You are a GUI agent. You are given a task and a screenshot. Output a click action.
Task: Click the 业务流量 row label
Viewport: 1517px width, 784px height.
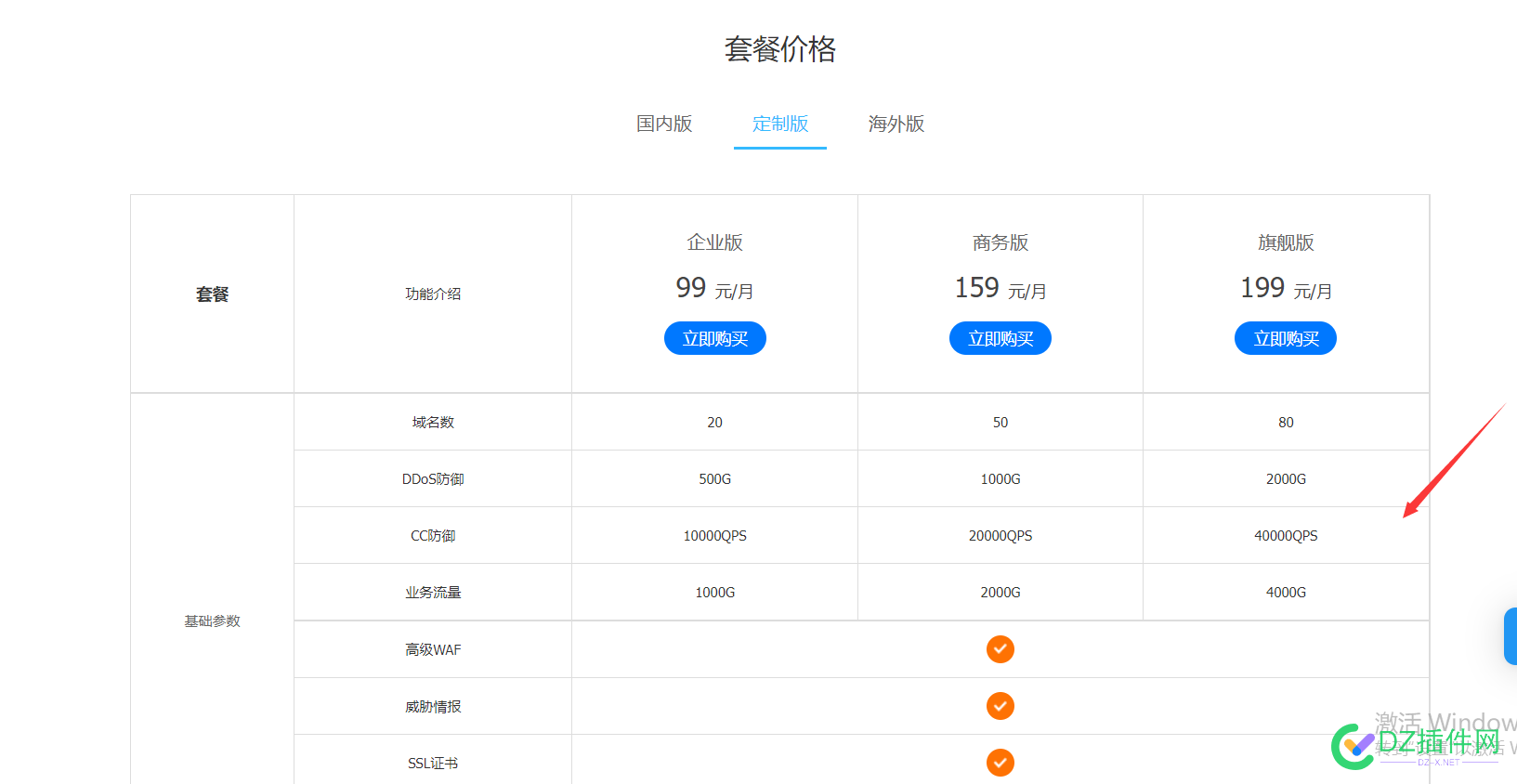click(x=433, y=592)
